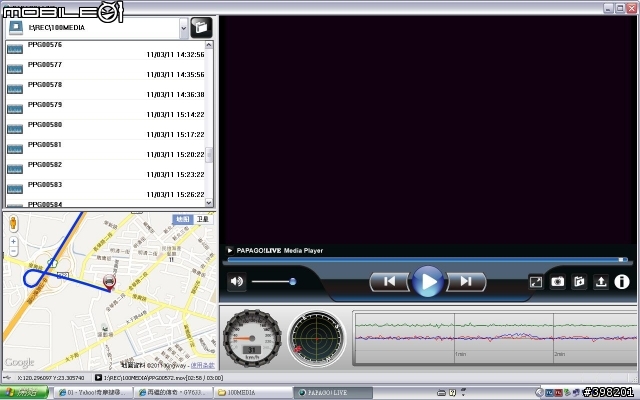640x400 pixels.
Task: Toggle fullscreen video view
Action: [536, 282]
